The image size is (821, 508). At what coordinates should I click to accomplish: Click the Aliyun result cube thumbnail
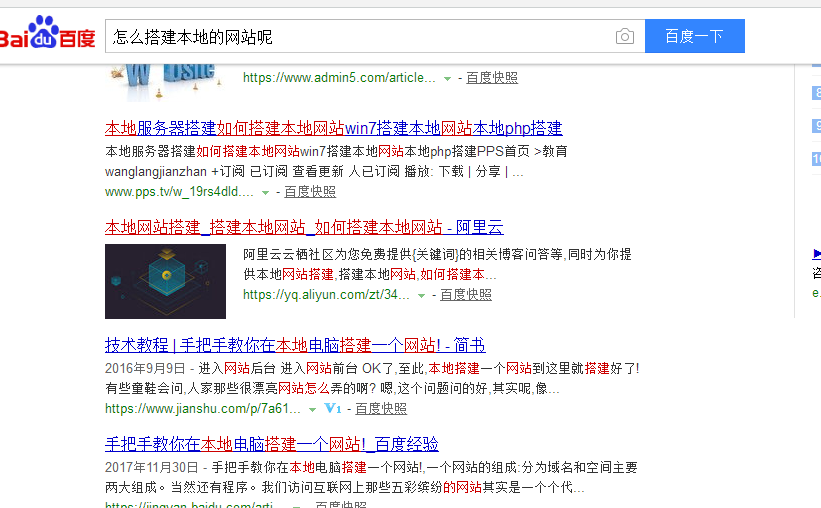click(x=165, y=281)
